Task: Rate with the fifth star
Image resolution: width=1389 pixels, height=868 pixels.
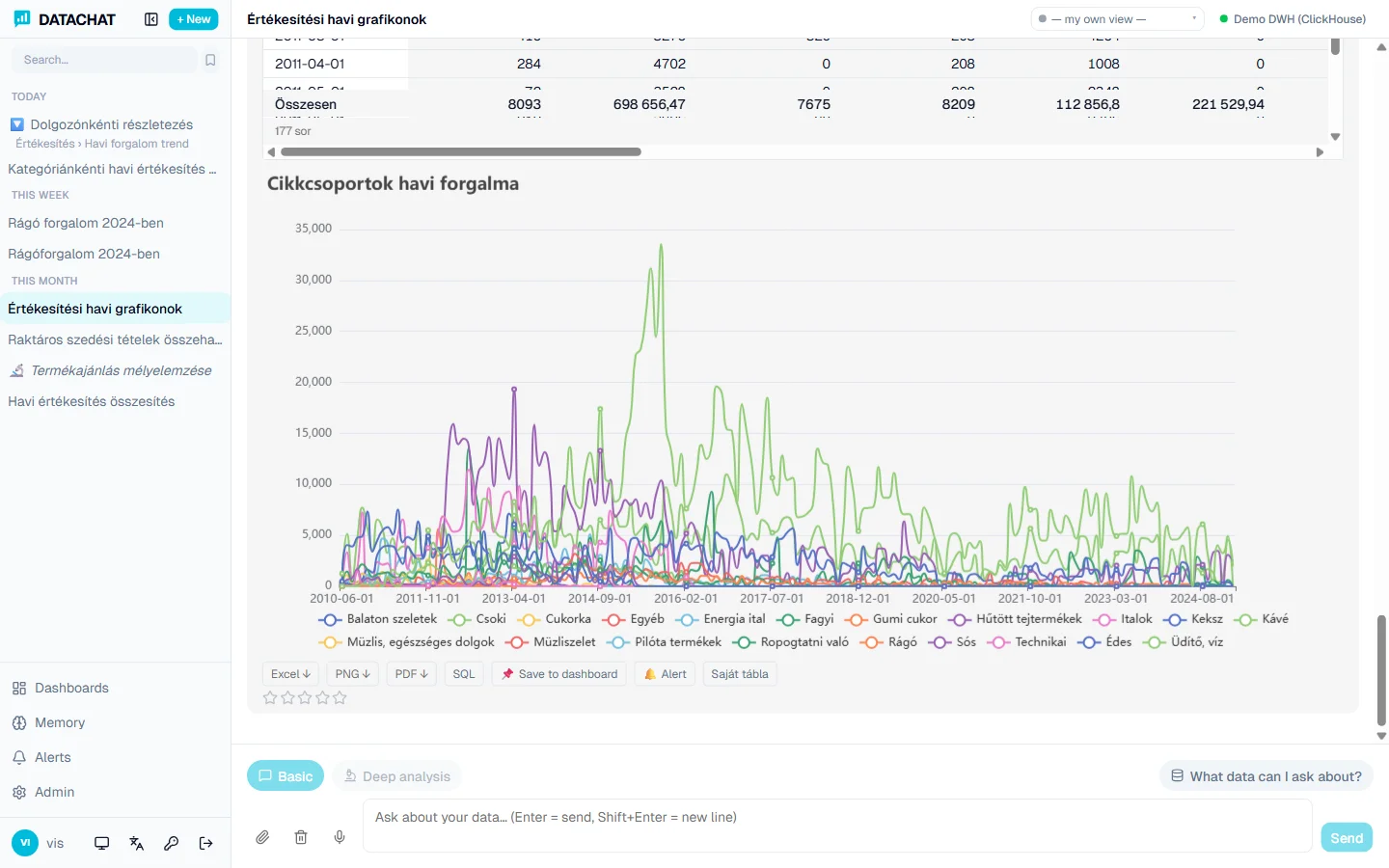Action: click(340, 697)
